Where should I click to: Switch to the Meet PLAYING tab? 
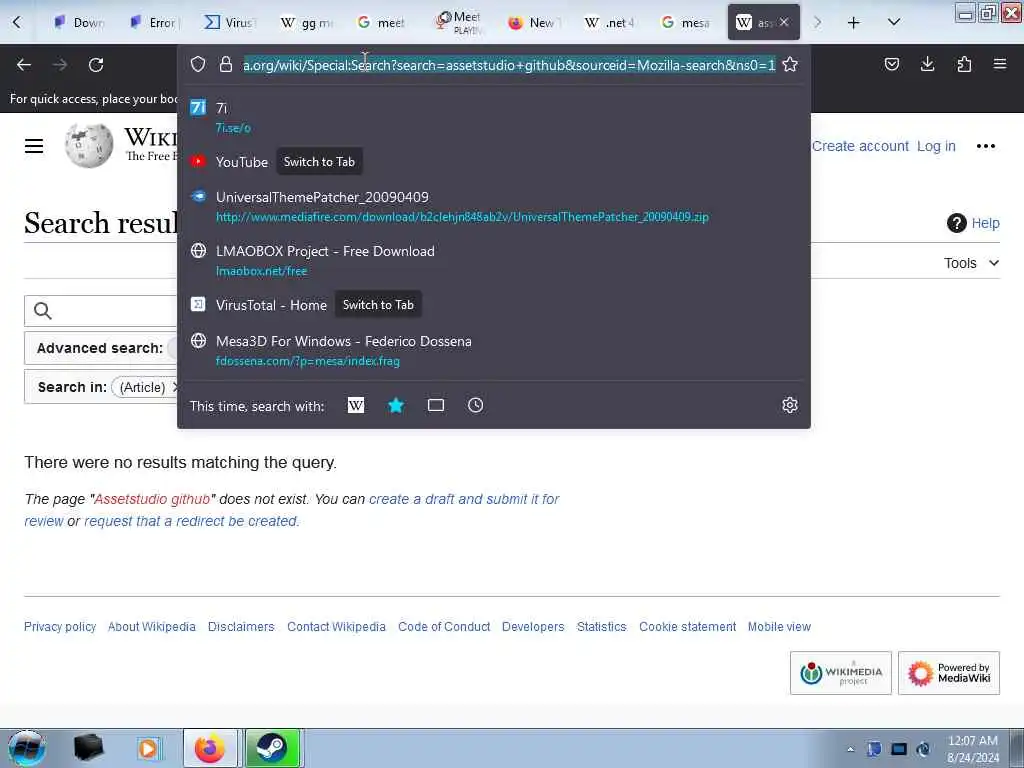point(458,23)
